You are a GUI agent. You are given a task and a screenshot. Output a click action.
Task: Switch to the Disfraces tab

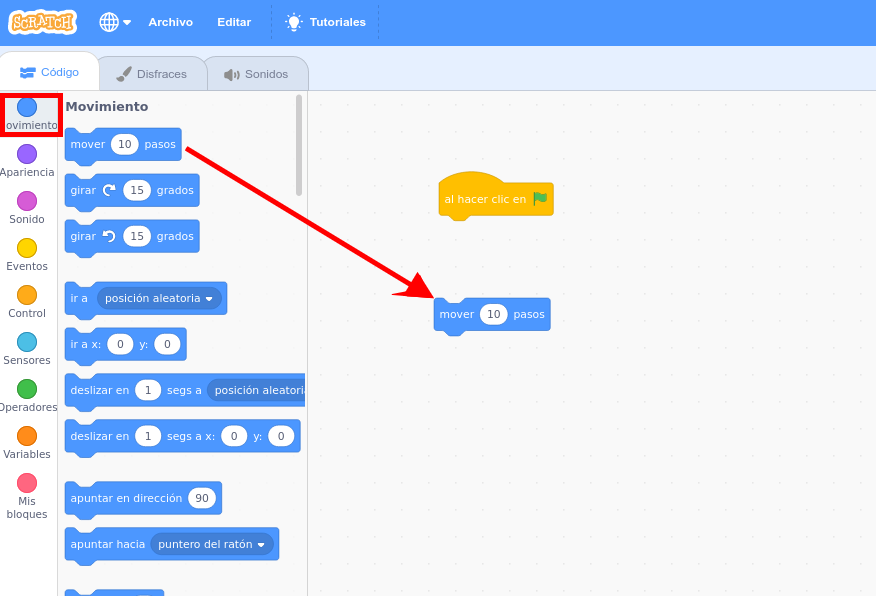coord(153,74)
